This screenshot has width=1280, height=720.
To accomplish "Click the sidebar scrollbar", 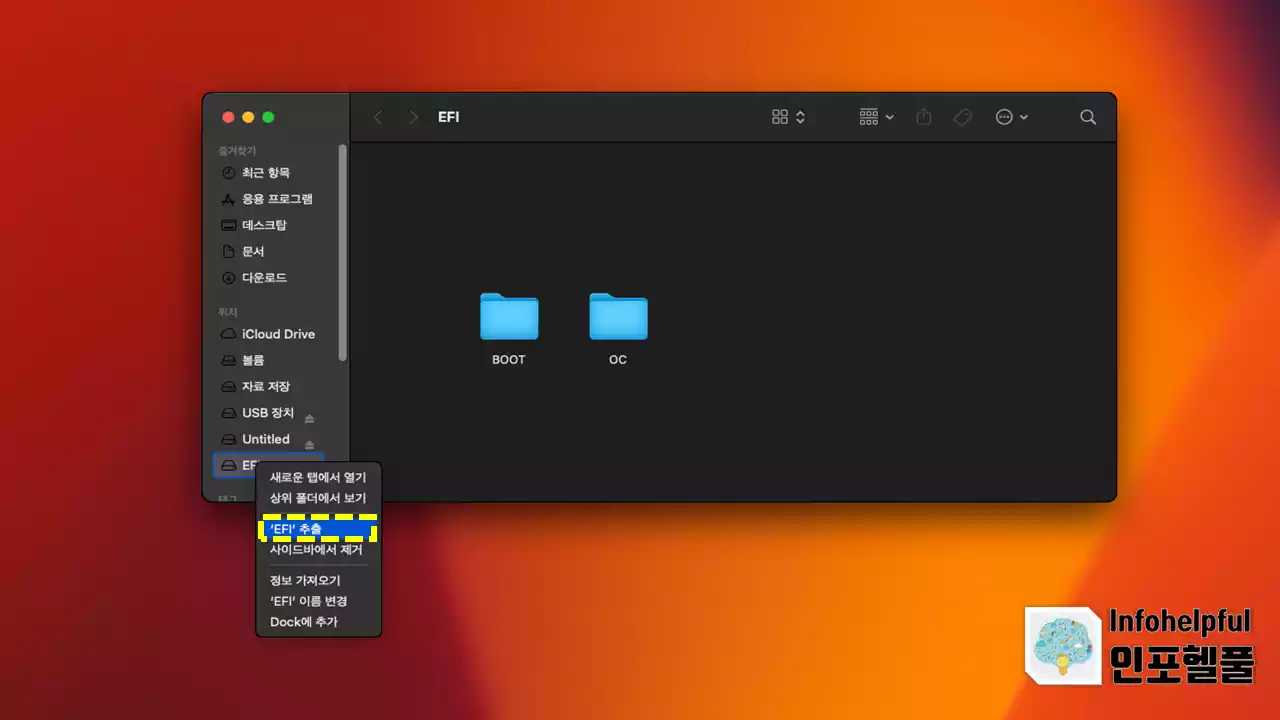I will [343, 252].
